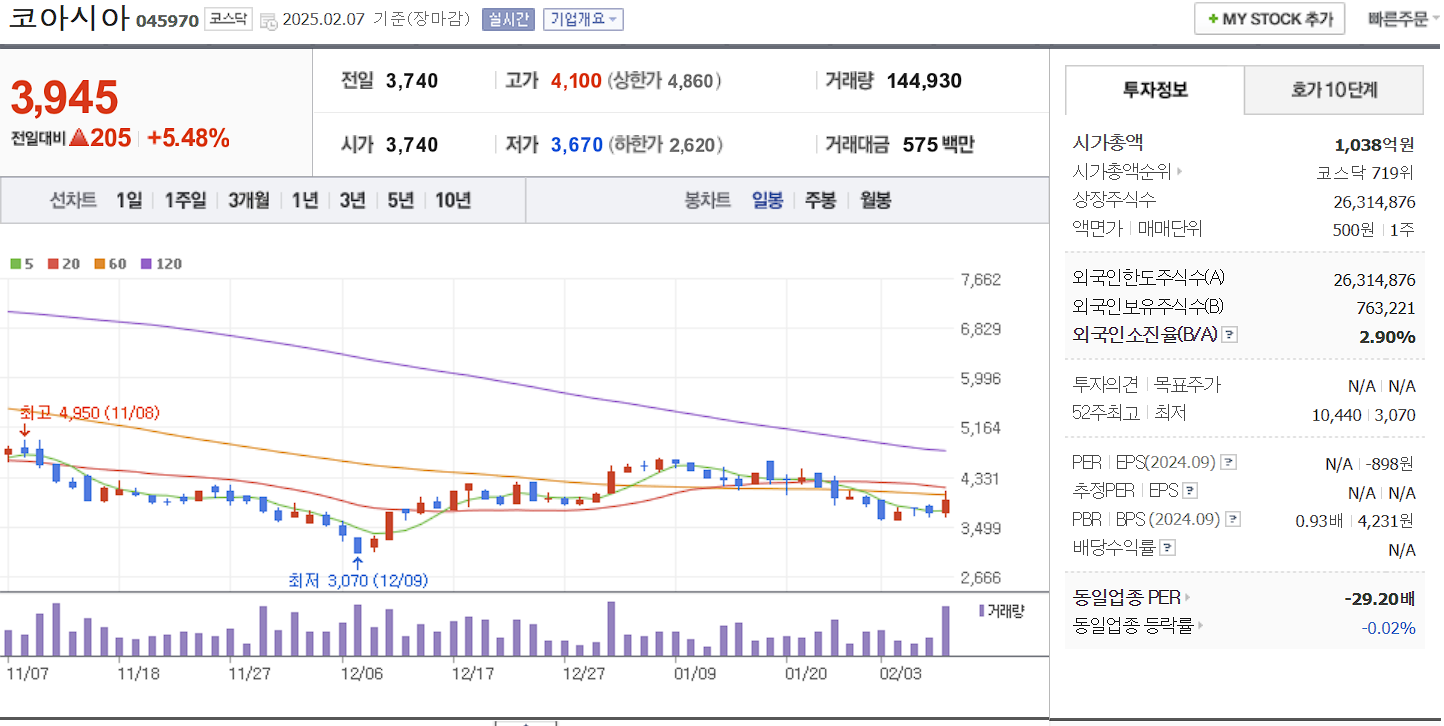Viewport: 1444px width, 726px height.
Task: Click the MY STOCK 추가 button
Action: click(x=1269, y=18)
